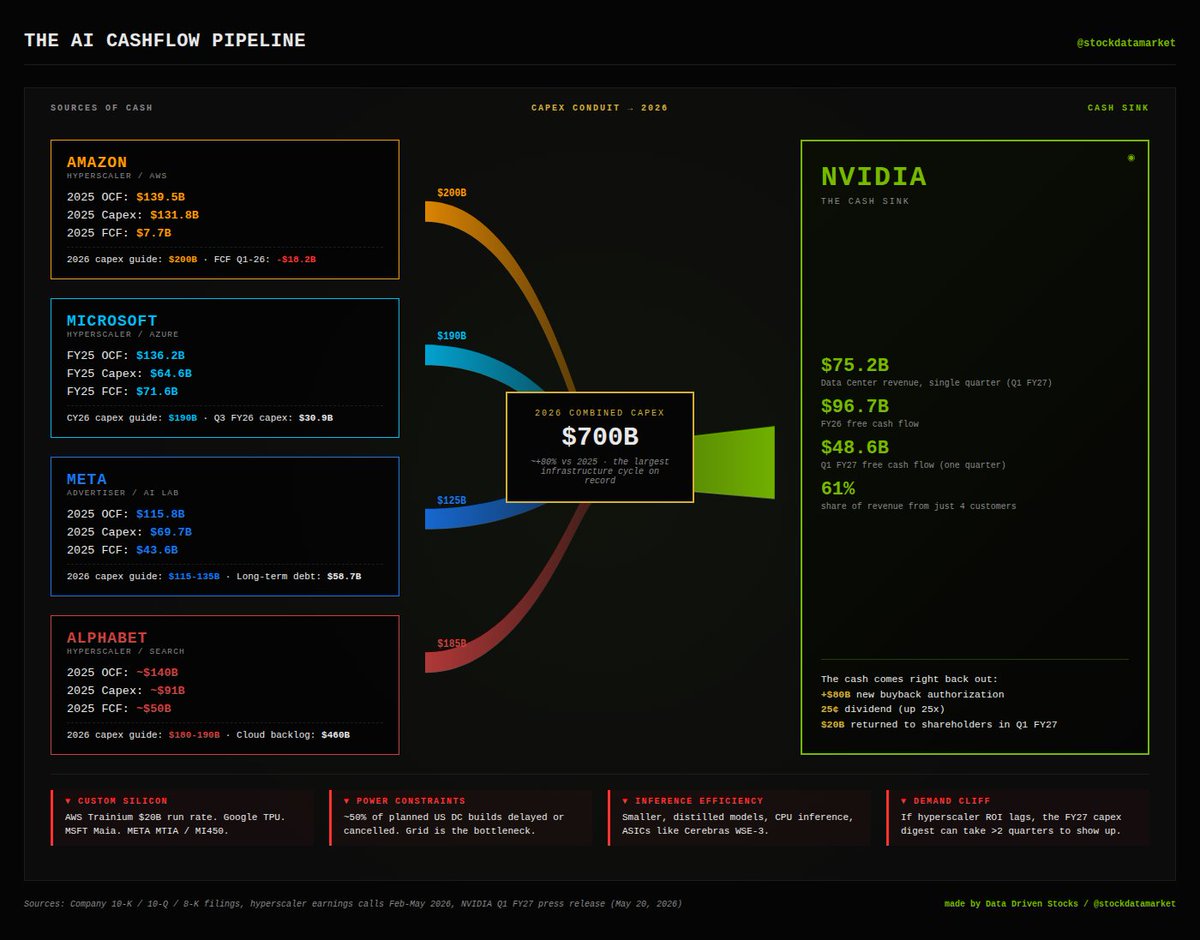
Task: Click the CUSTOM SILICON risk card title
Action: coord(123,801)
